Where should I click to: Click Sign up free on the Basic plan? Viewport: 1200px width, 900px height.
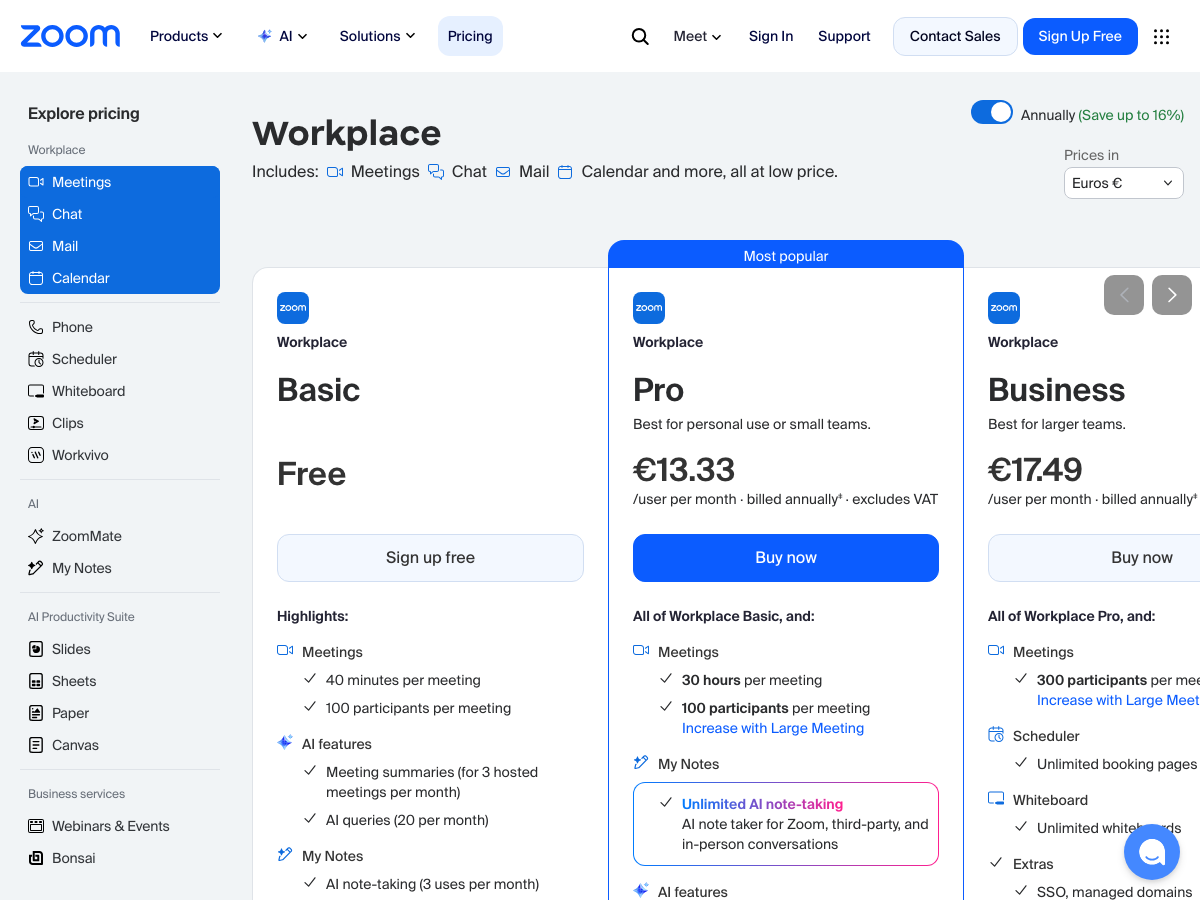pyautogui.click(x=430, y=558)
